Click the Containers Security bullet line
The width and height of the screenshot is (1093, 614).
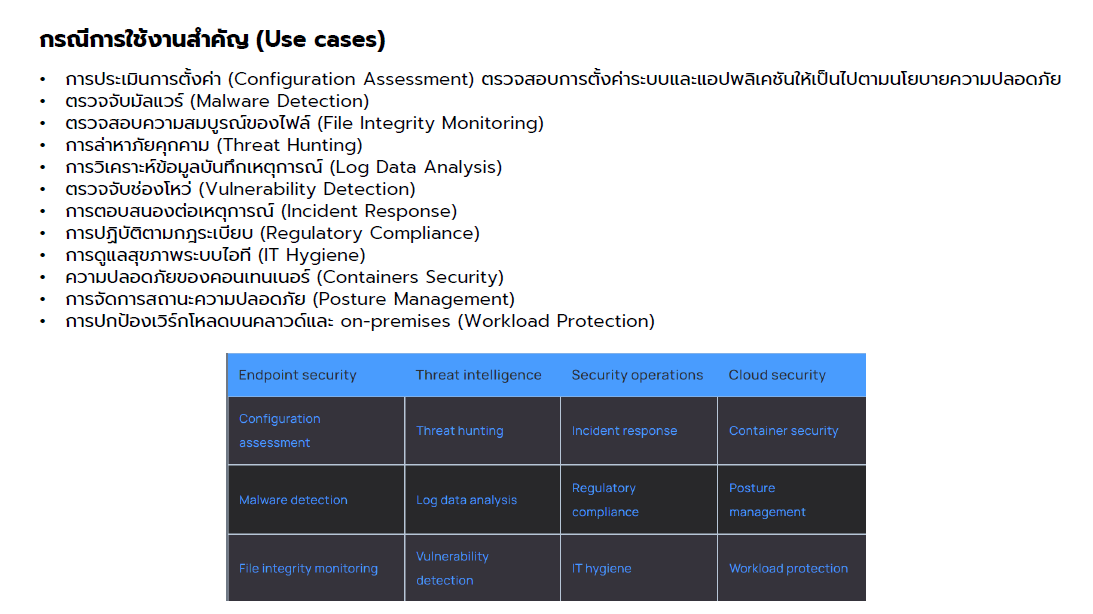284,277
